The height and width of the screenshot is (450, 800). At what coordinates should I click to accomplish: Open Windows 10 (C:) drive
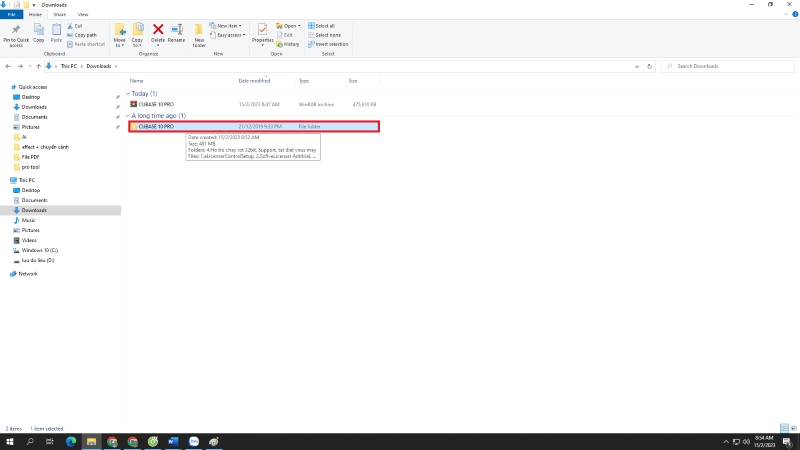(x=39, y=251)
